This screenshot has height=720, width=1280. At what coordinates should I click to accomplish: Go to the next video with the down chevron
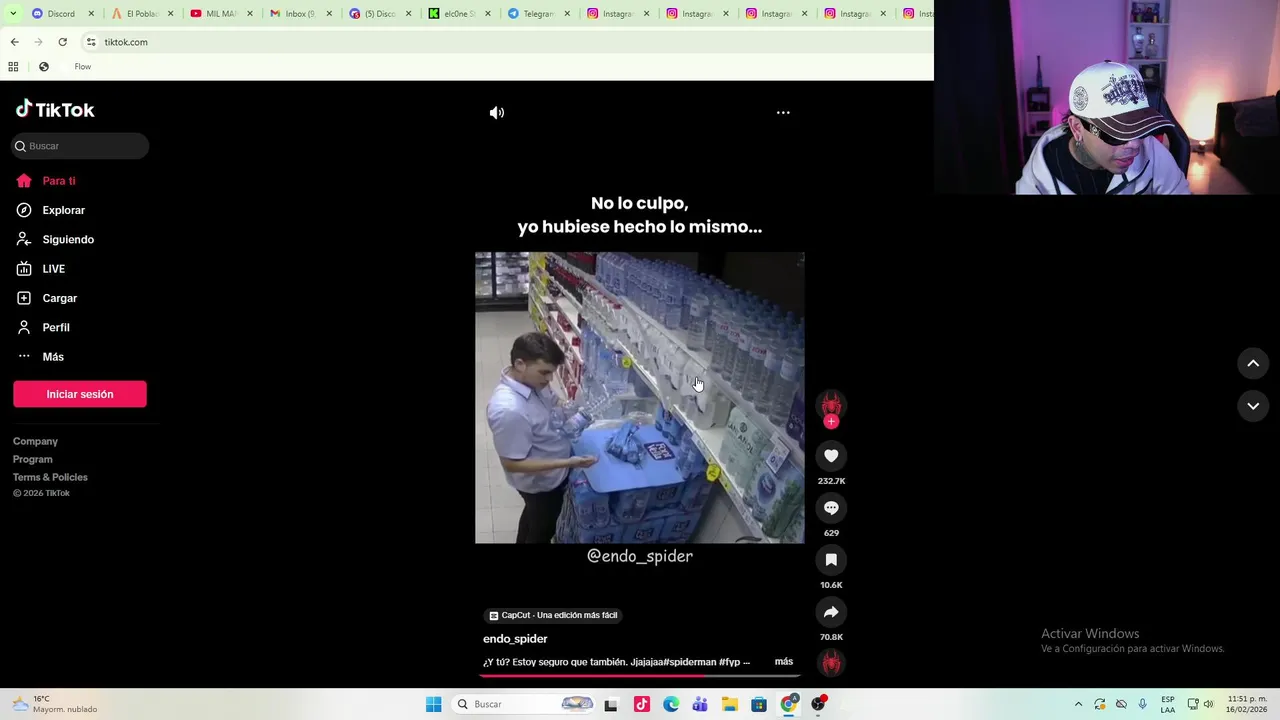pos(1253,406)
